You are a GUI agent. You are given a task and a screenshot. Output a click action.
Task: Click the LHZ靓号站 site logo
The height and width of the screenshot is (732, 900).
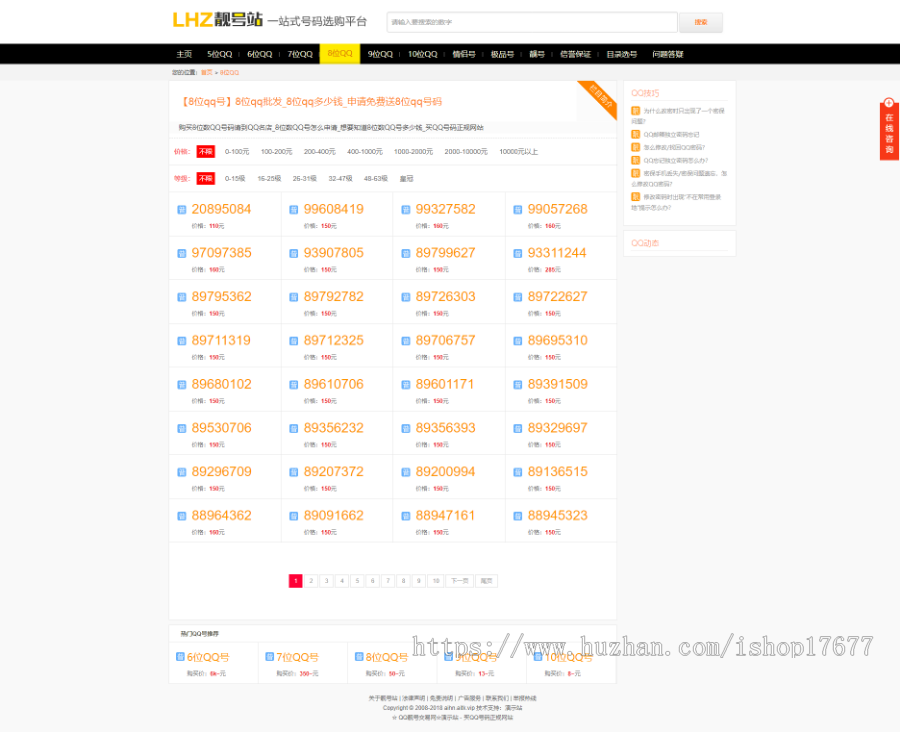(218, 20)
